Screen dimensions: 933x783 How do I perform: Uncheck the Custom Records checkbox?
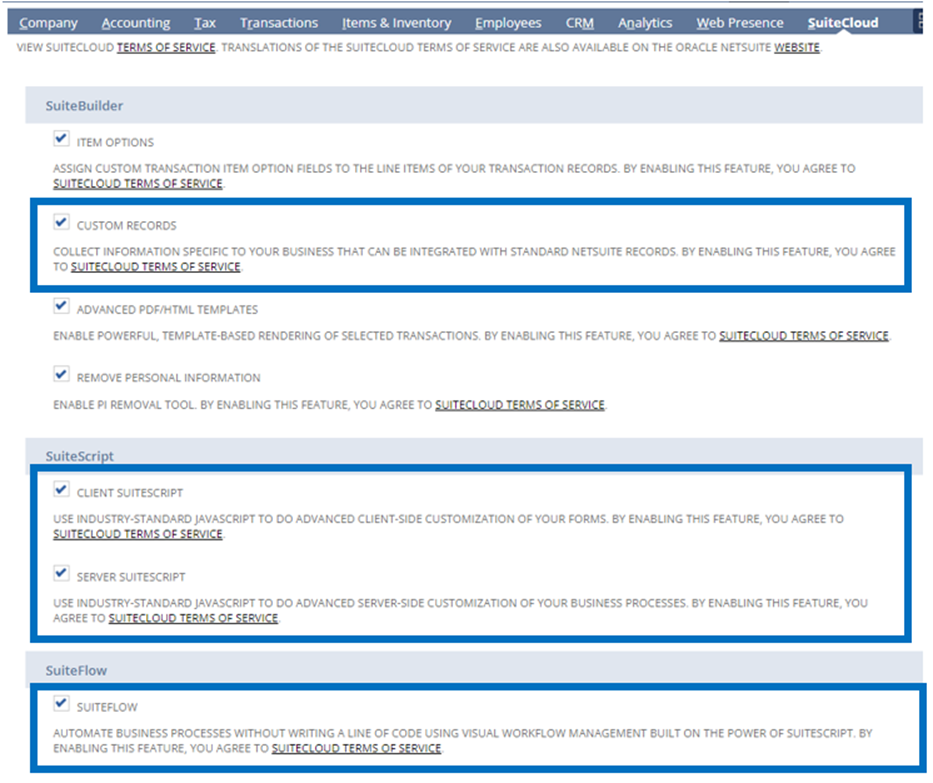point(61,222)
